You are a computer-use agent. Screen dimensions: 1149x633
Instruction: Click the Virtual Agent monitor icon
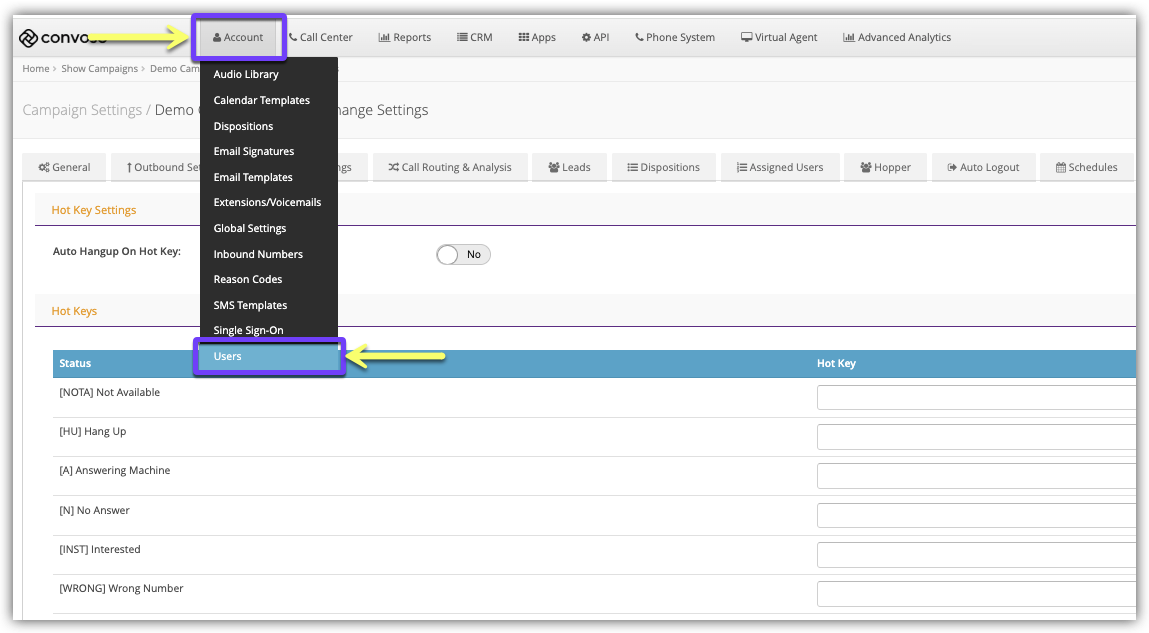[x=746, y=38]
